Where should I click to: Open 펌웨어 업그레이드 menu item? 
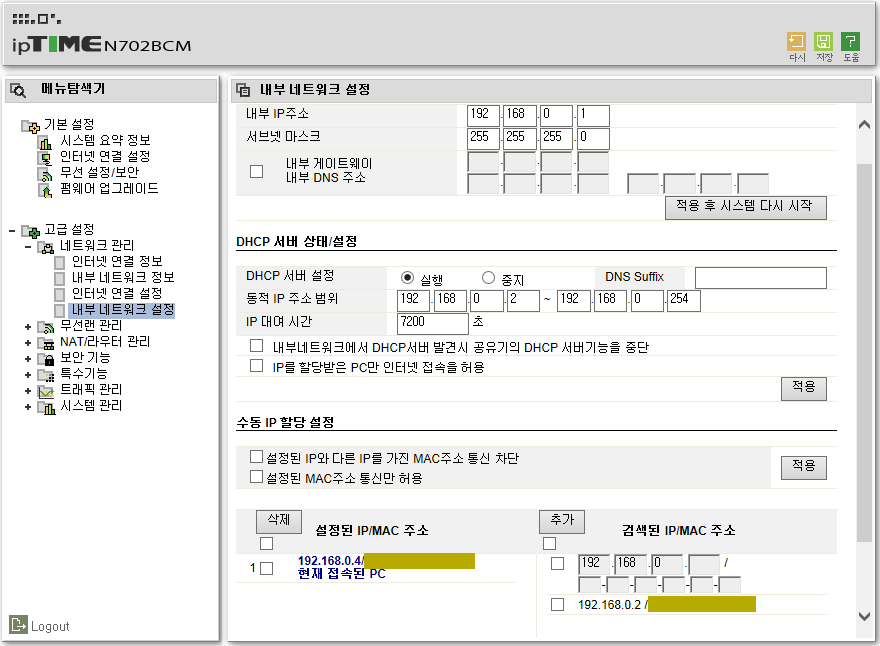[109, 189]
